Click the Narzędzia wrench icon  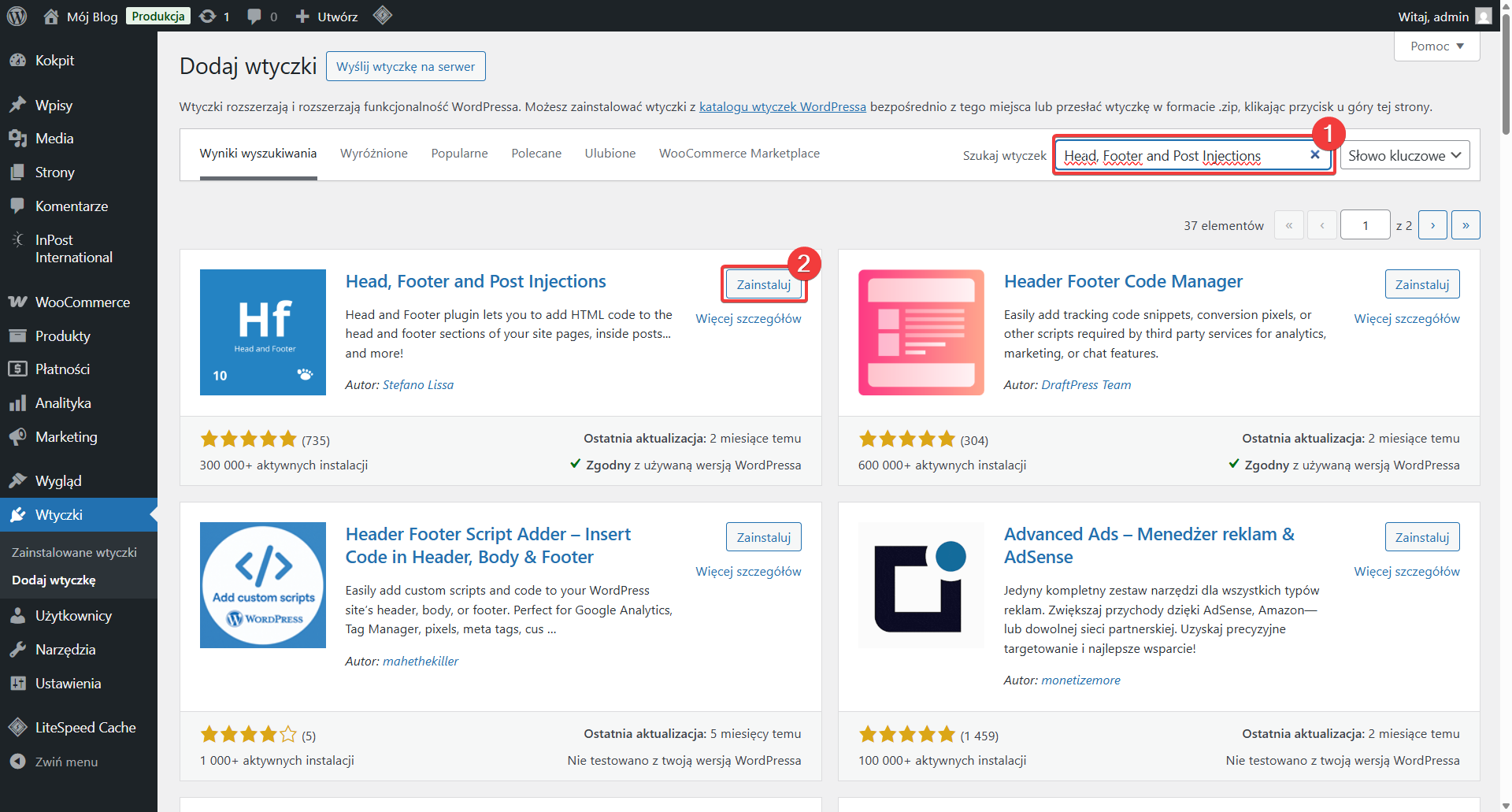17,650
